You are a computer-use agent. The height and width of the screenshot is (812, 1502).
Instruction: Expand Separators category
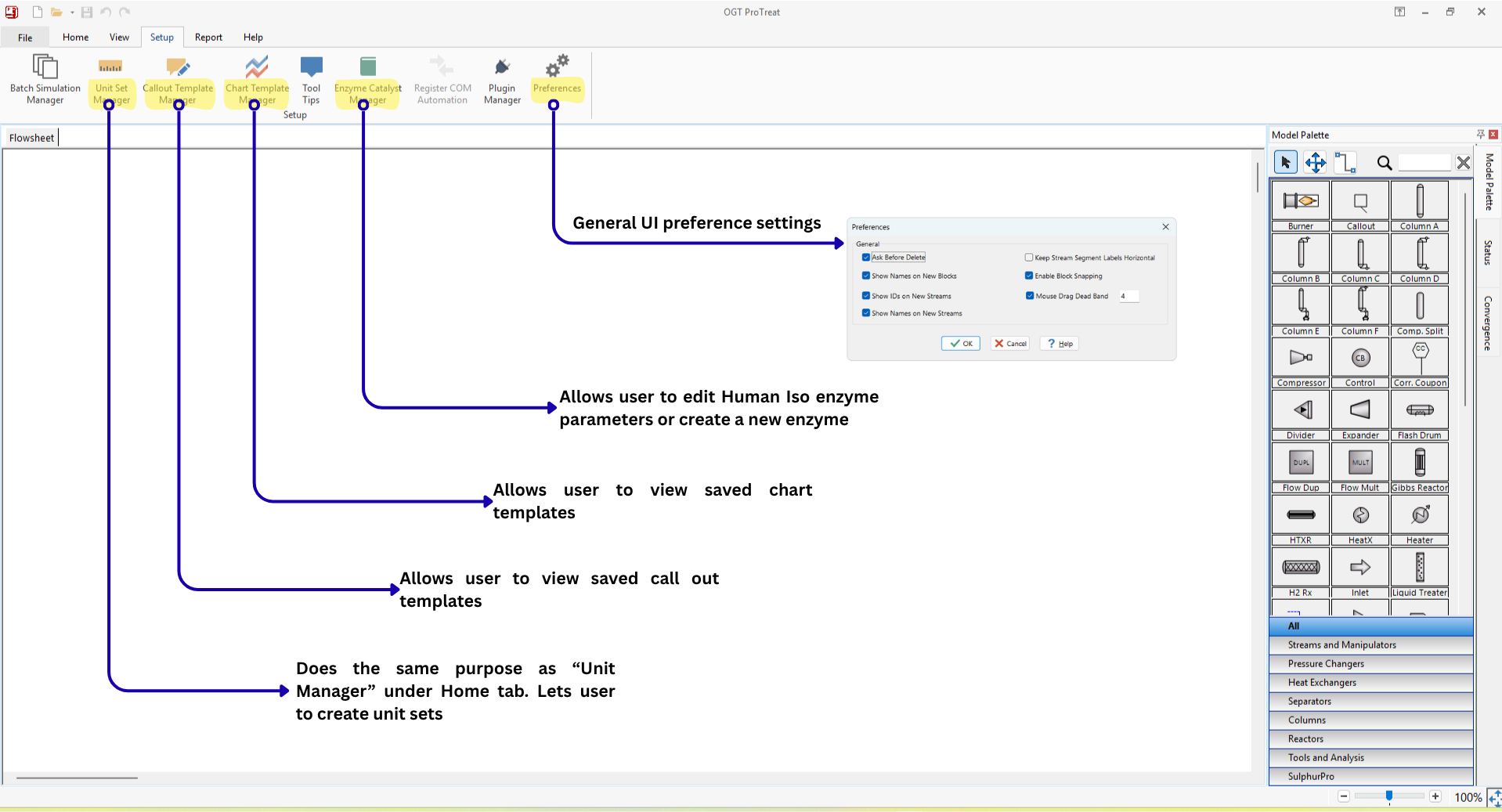pyautogui.click(x=1370, y=702)
